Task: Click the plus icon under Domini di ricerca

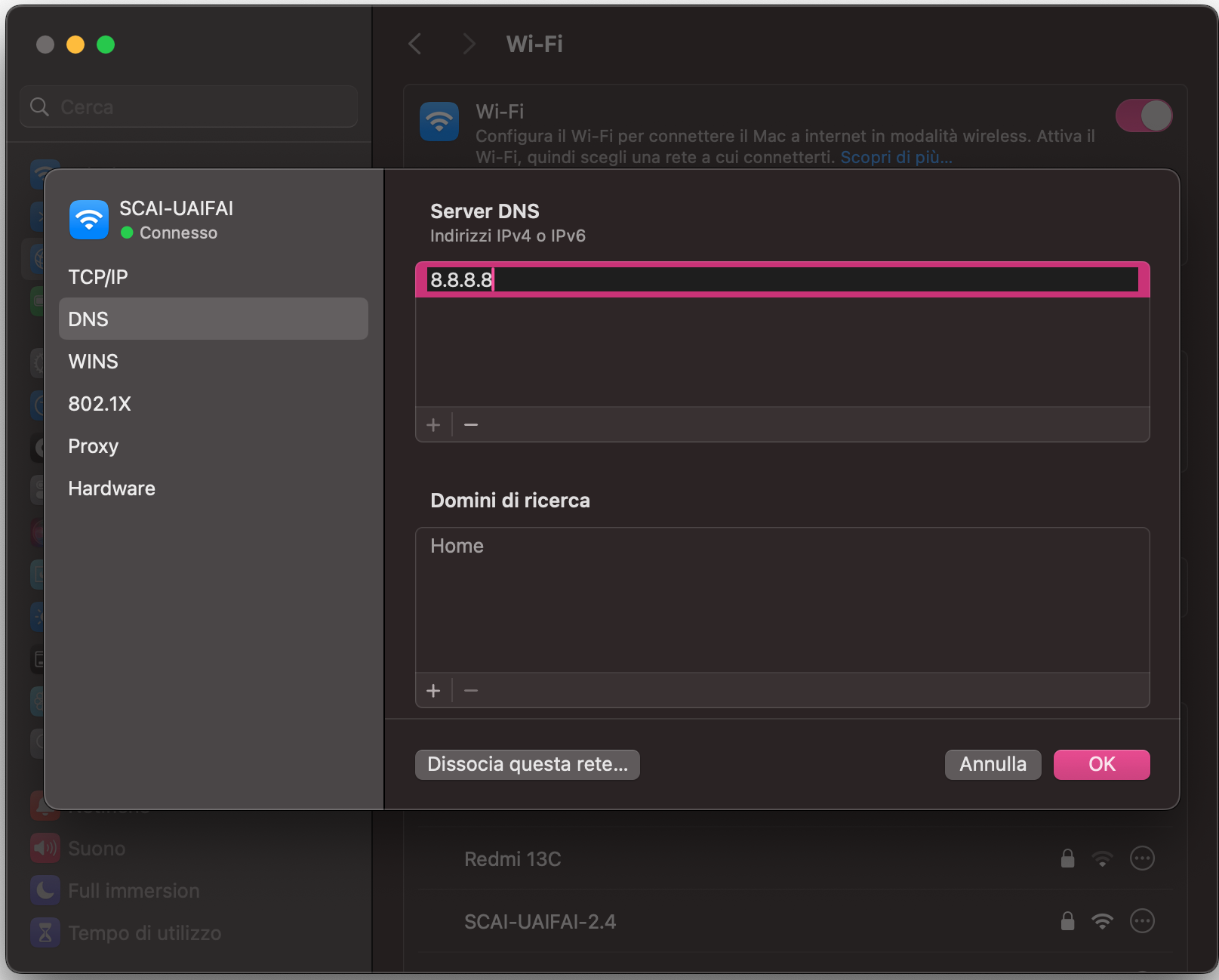Action: (434, 690)
